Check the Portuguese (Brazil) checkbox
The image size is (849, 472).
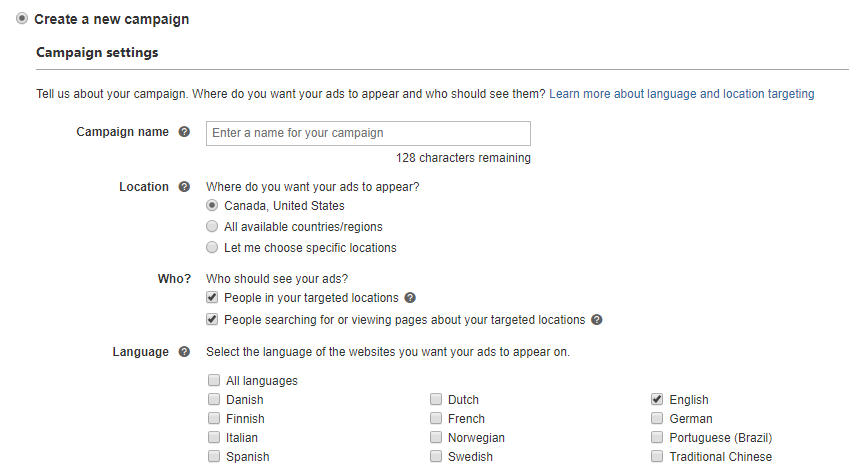pyautogui.click(x=657, y=437)
